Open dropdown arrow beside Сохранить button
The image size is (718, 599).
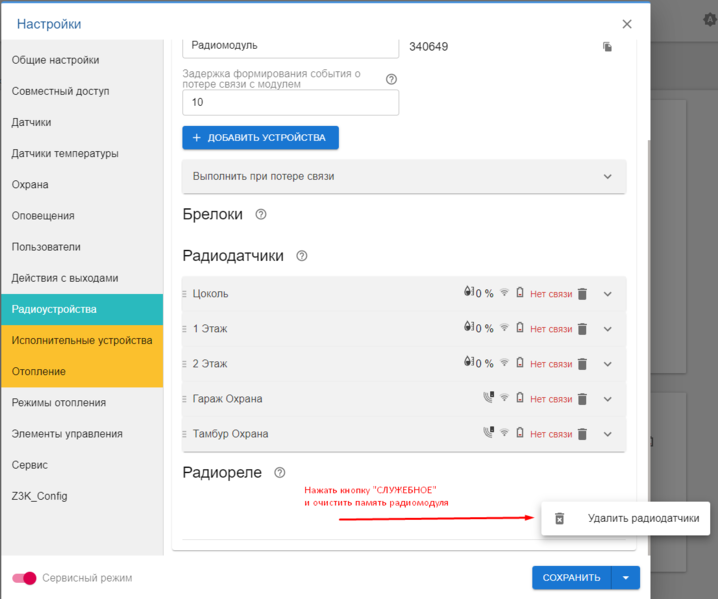click(x=625, y=577)
